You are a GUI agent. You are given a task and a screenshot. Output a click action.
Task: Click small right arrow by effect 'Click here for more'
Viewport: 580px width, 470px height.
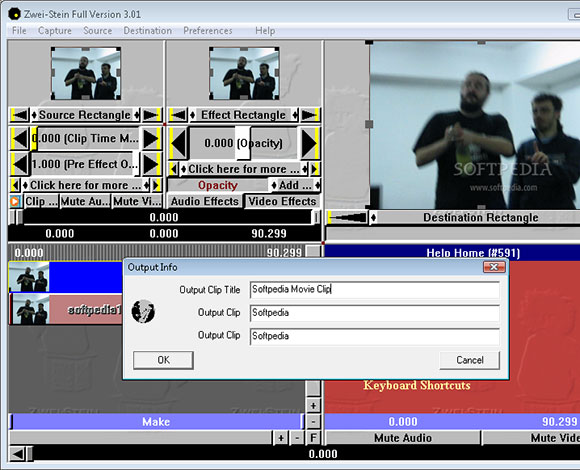(x=314, y=169)
